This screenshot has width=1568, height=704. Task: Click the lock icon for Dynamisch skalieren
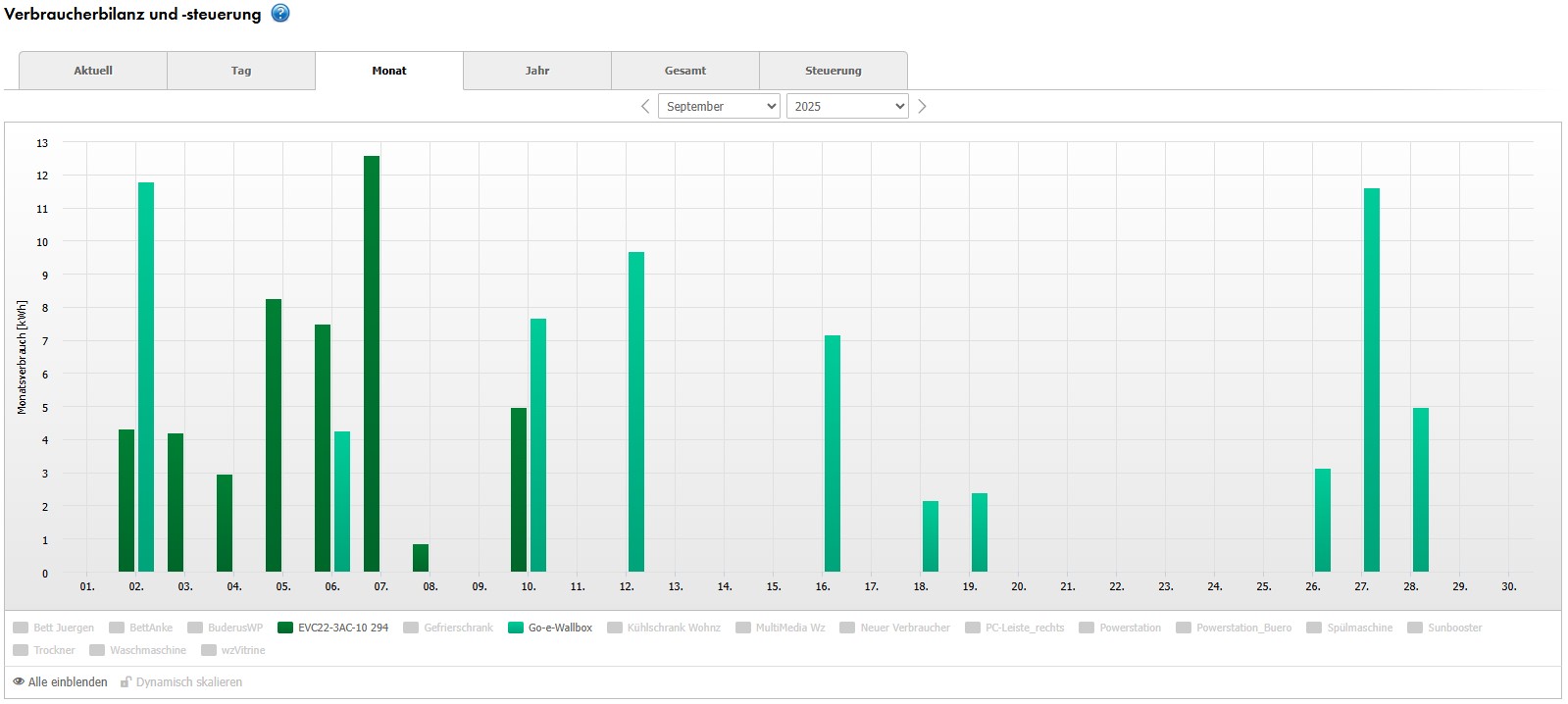tap(126, 681)
